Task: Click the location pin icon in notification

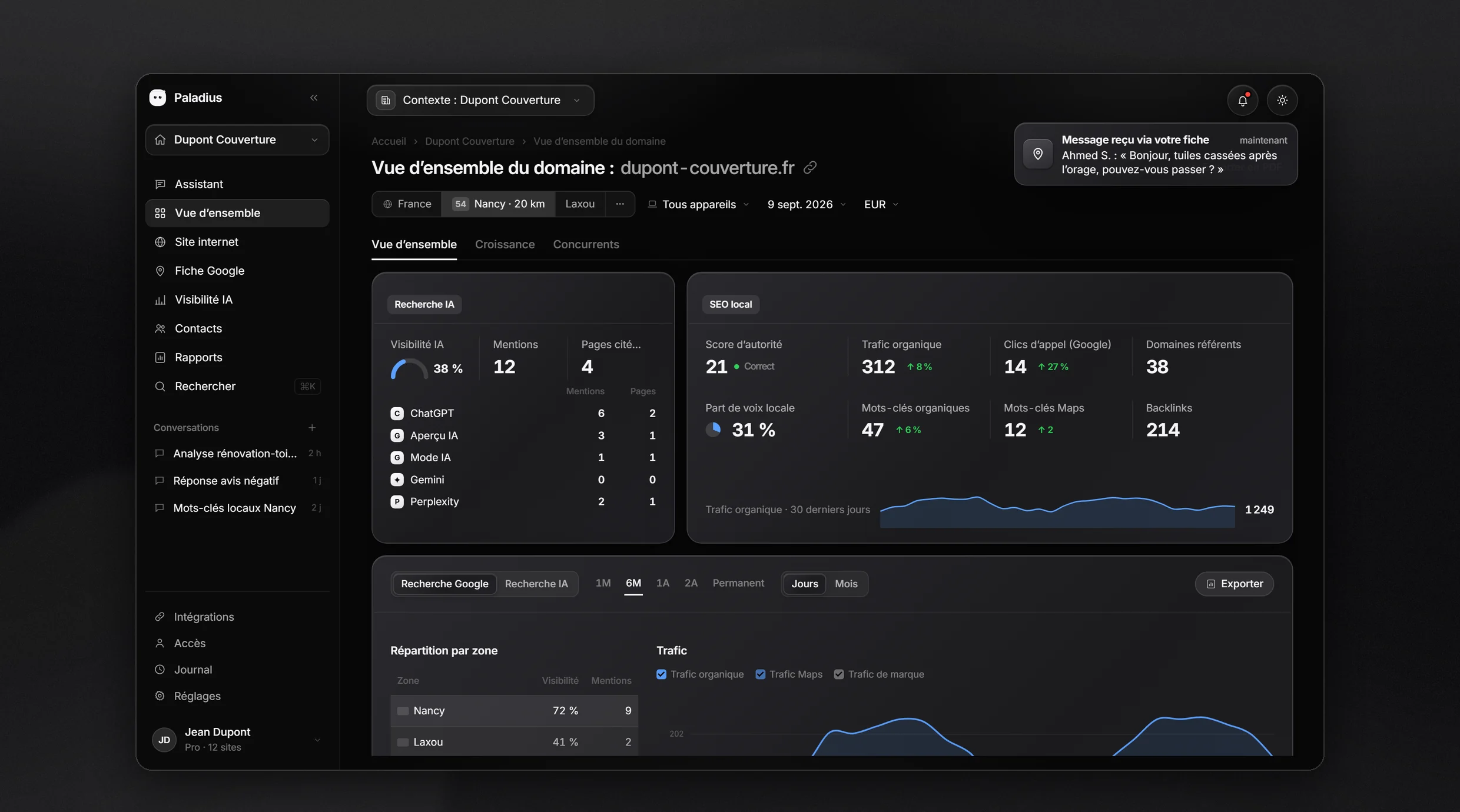Action: (1038, 154)
